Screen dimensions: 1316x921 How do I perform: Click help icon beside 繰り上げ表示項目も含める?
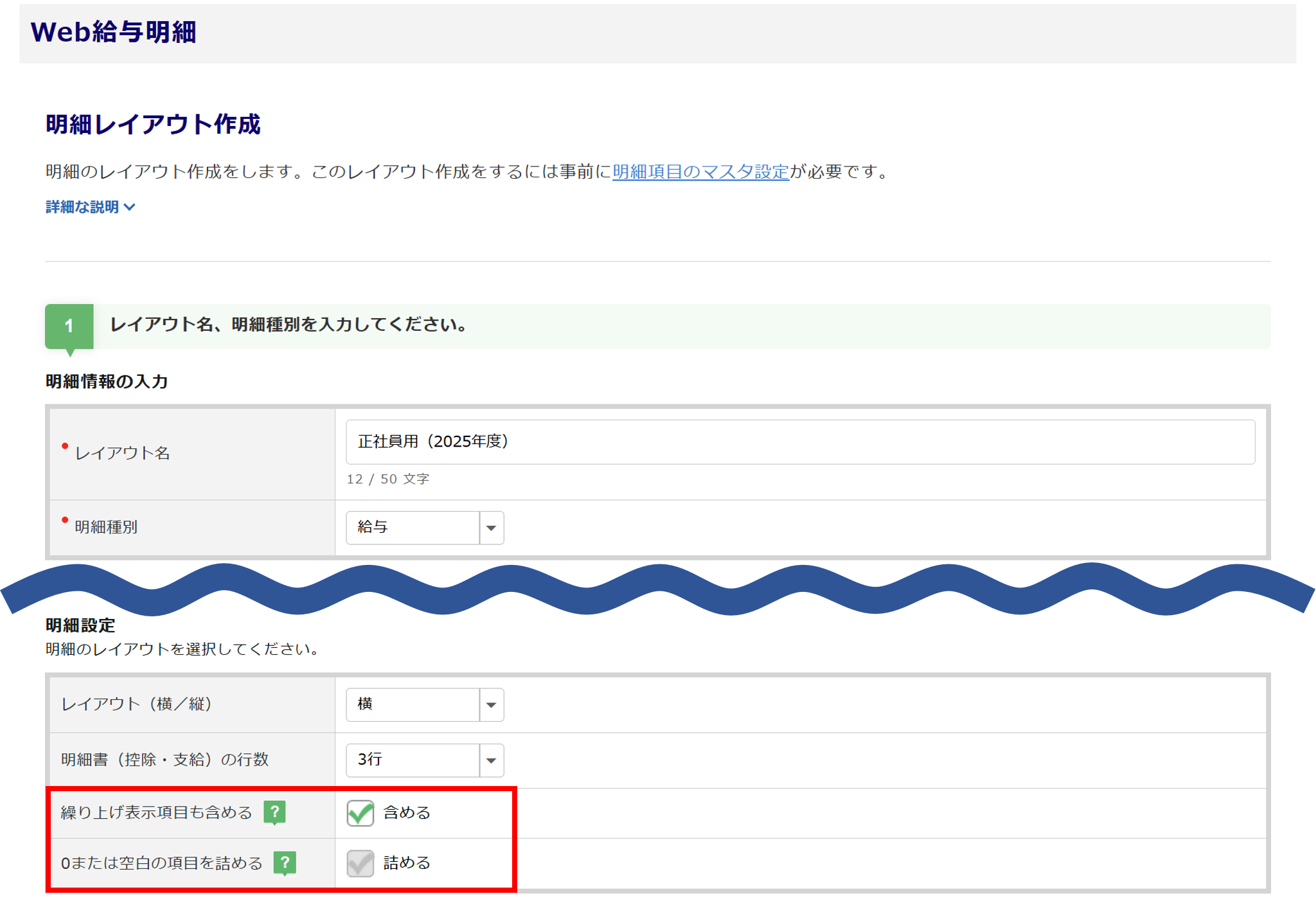[x=274, y=812]
